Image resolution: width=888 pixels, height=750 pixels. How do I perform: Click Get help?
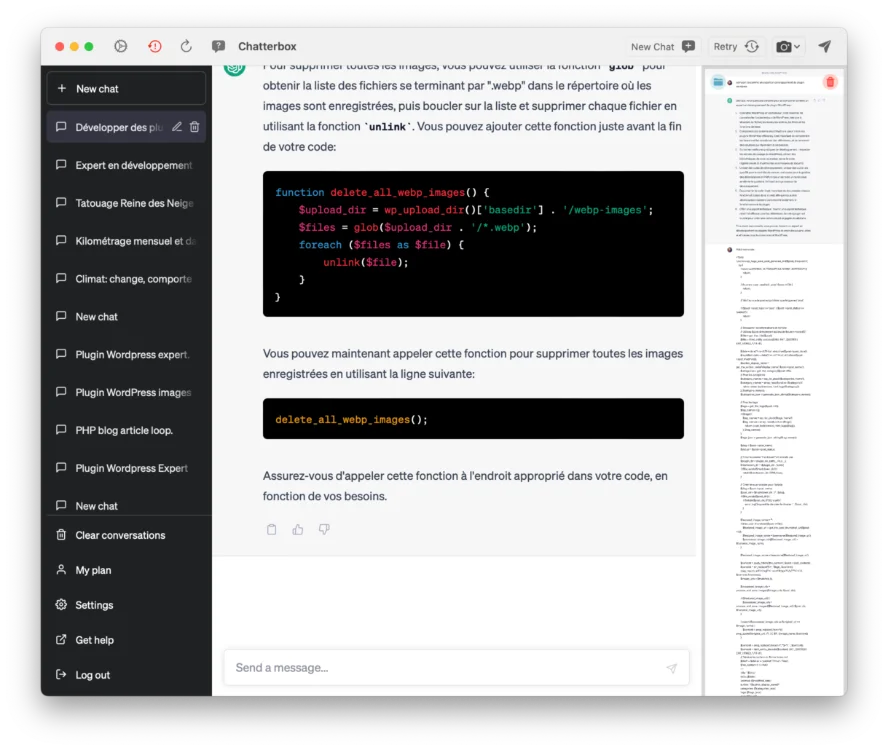[126, 640]
